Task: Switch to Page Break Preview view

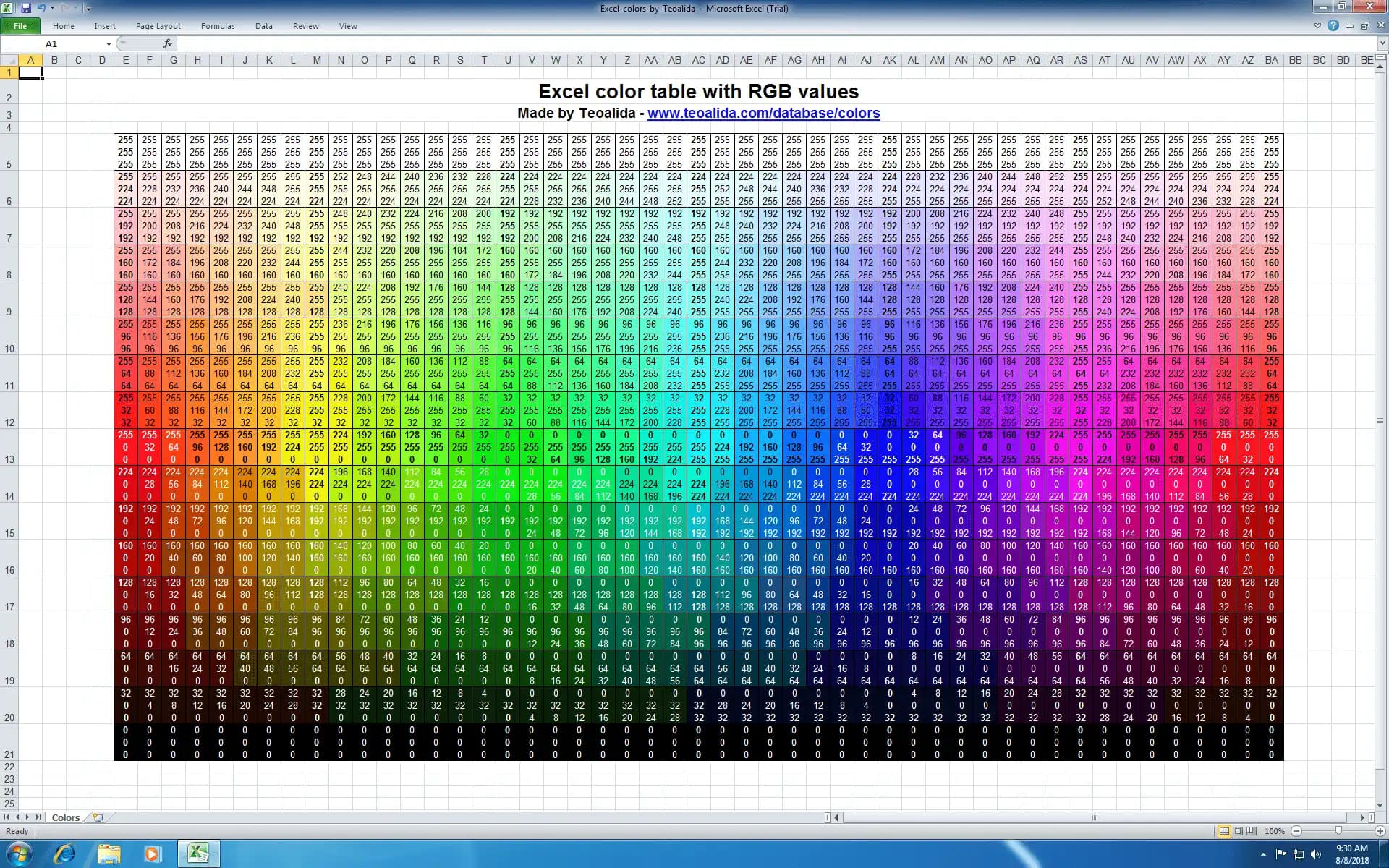Action: click(x=1252, y=831)
